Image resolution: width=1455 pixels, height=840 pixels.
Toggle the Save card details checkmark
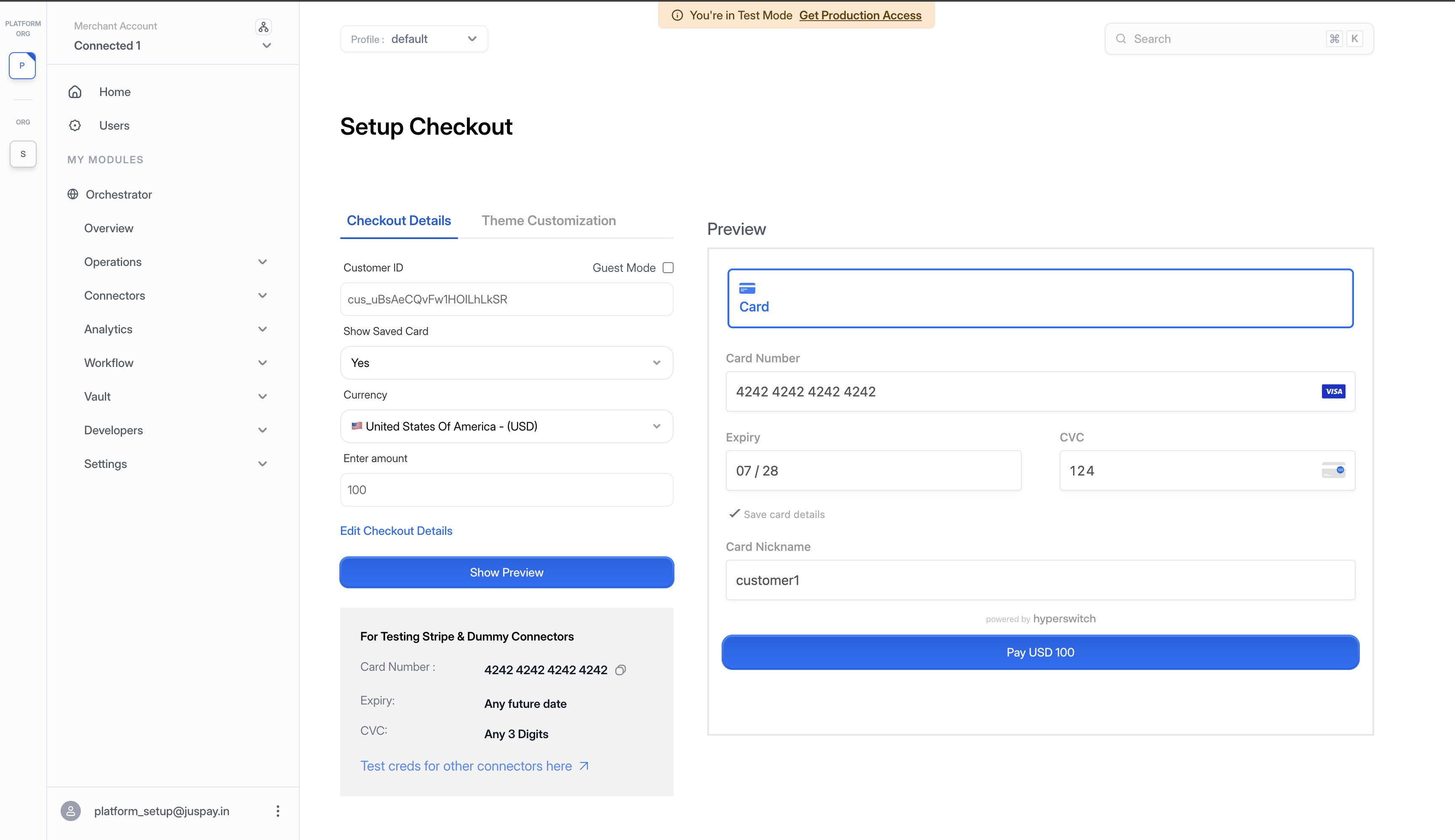click(x=734, y=513)
